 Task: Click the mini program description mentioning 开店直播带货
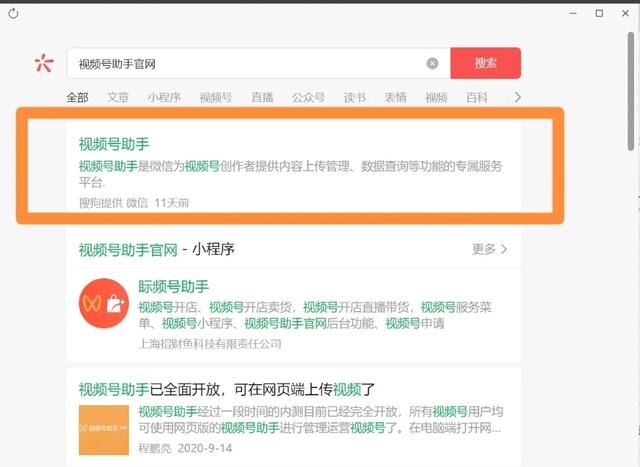point(315,315)
